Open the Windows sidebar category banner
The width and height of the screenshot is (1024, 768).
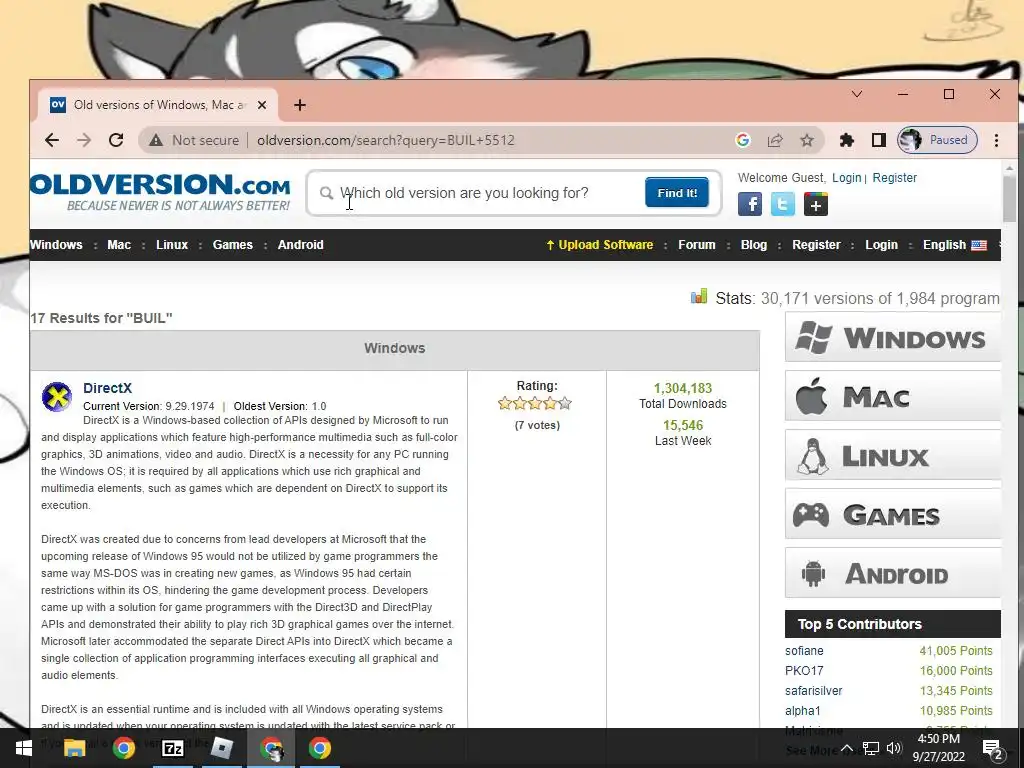click(x=893, y=337)
